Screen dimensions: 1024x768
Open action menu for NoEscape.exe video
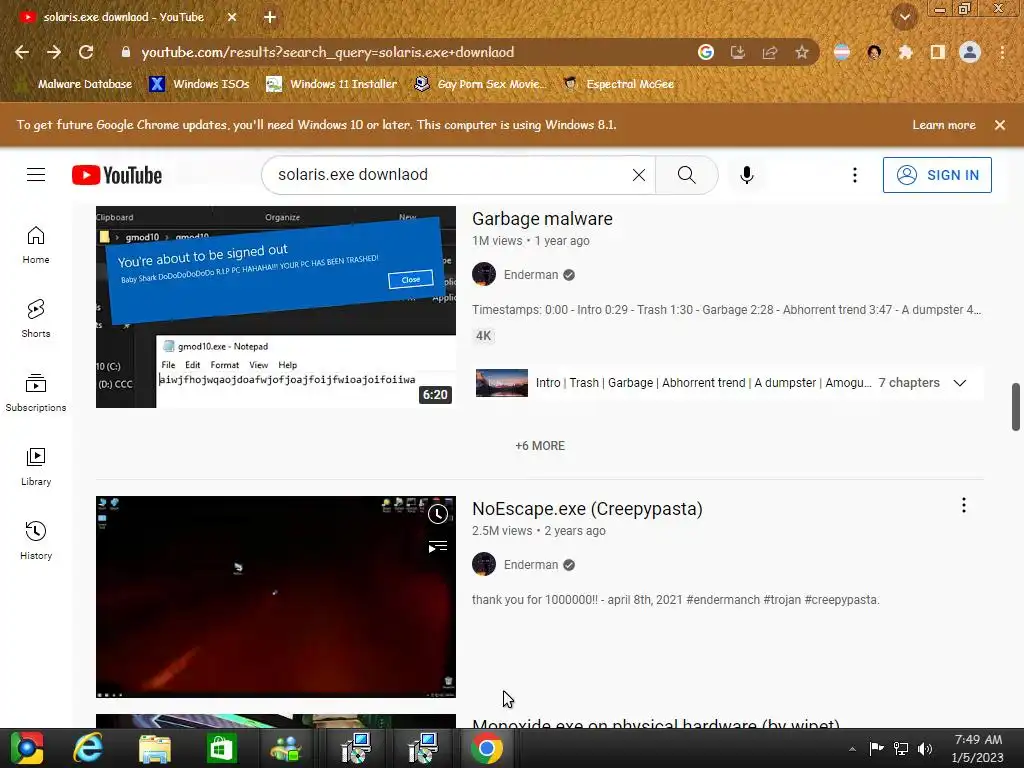(963, 505)
